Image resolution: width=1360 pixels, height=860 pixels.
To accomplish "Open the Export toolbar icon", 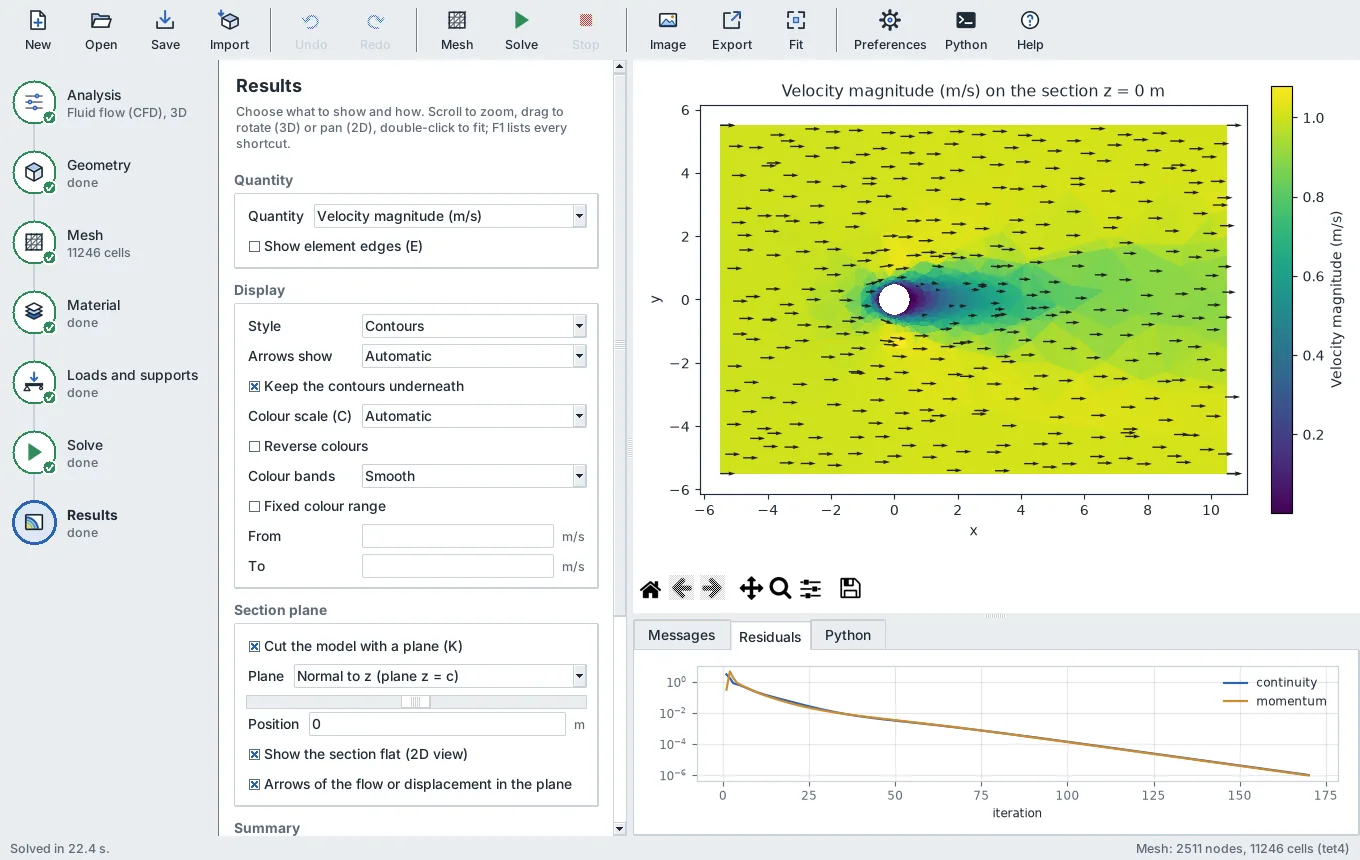I will 732,30.
